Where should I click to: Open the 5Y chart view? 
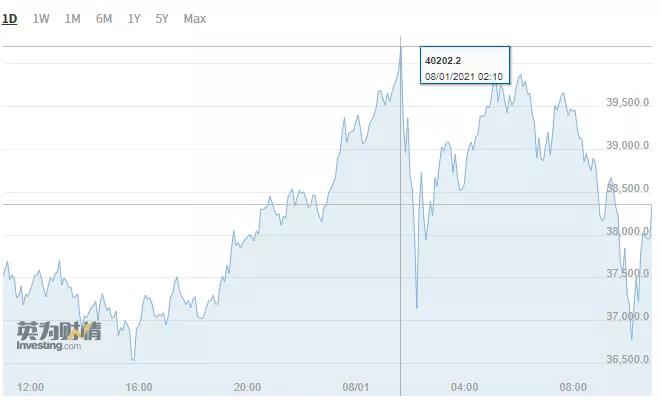pos(162,19)
